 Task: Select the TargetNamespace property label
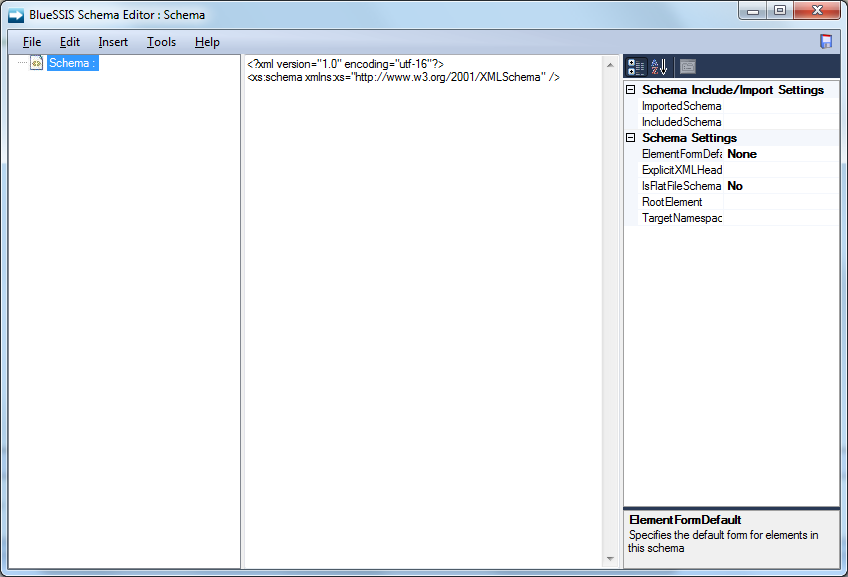click(x=681, y=218)
